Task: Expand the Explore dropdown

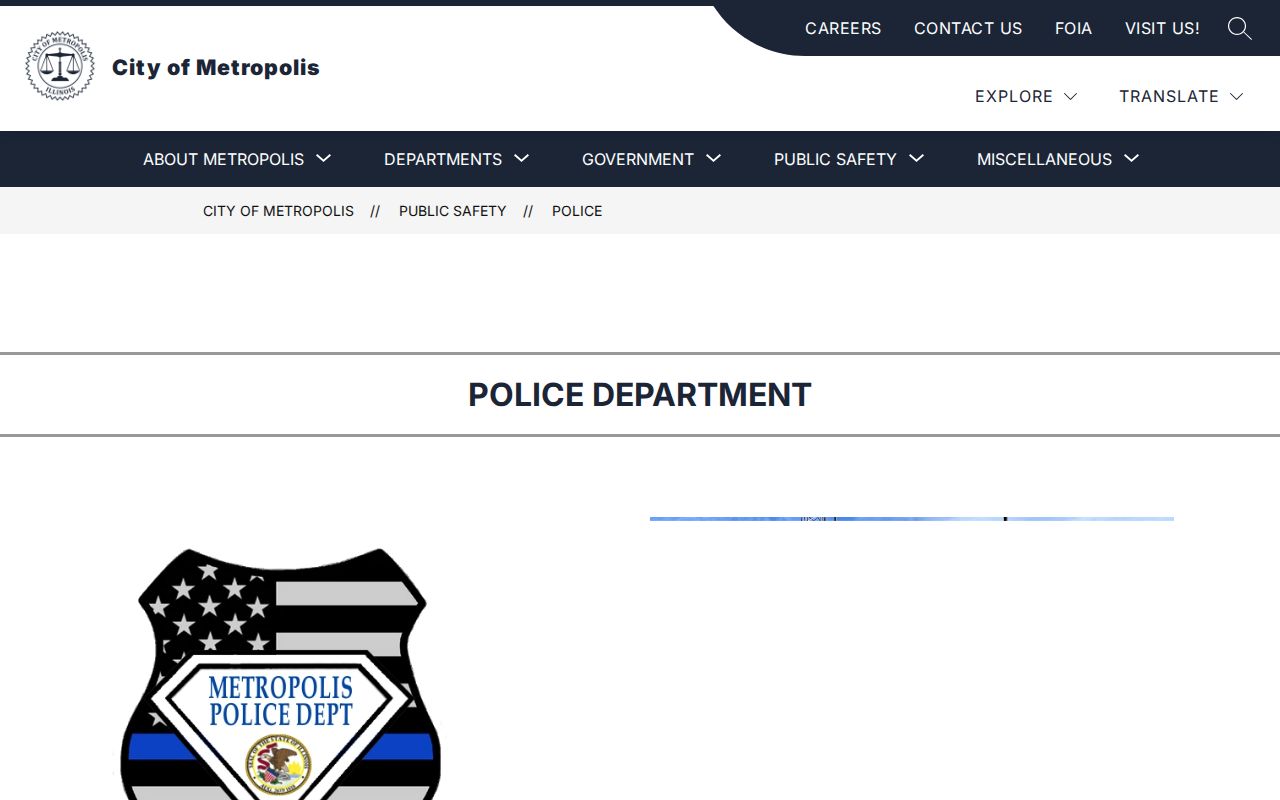Action: (x=1026, y=96)
